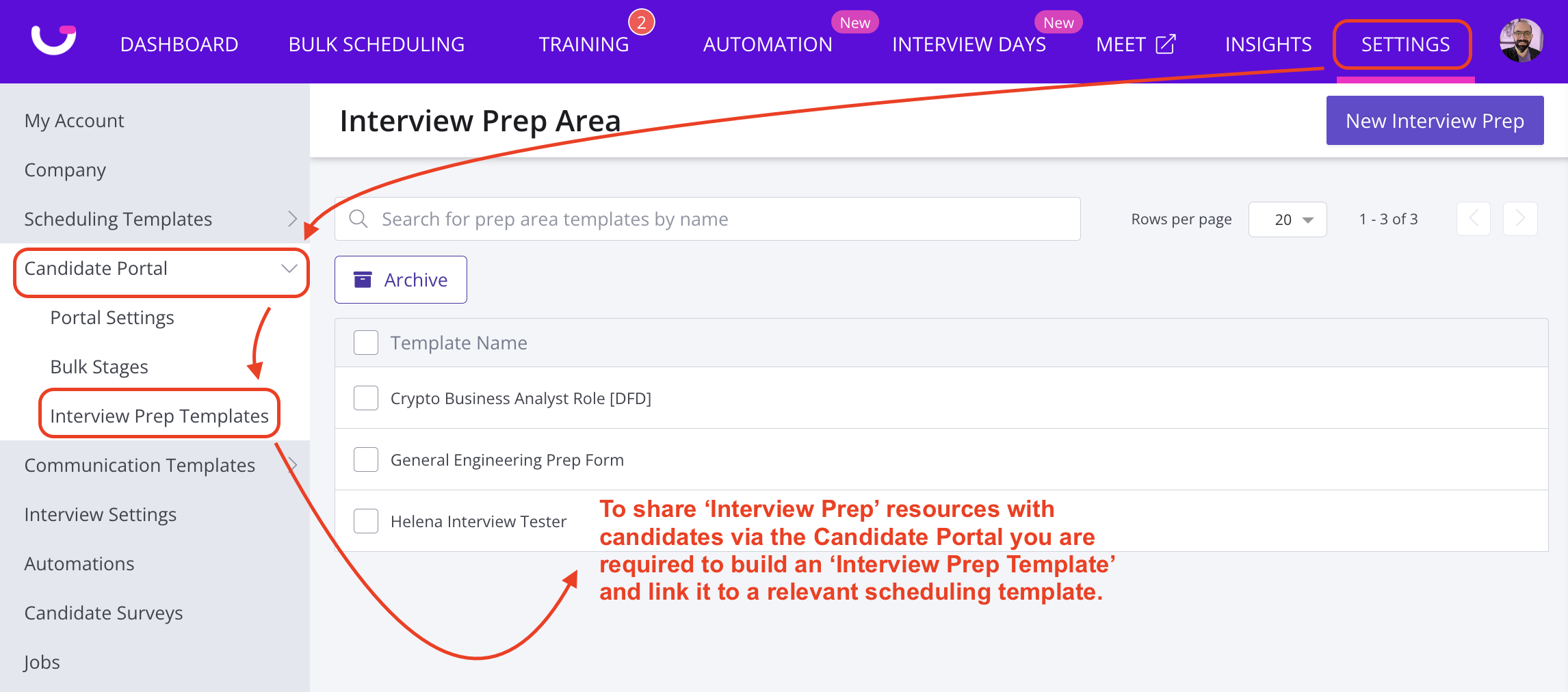Screen dimensions: 1568x692
Task: Click the New Interview Prep button
Action: [1435, 121]
